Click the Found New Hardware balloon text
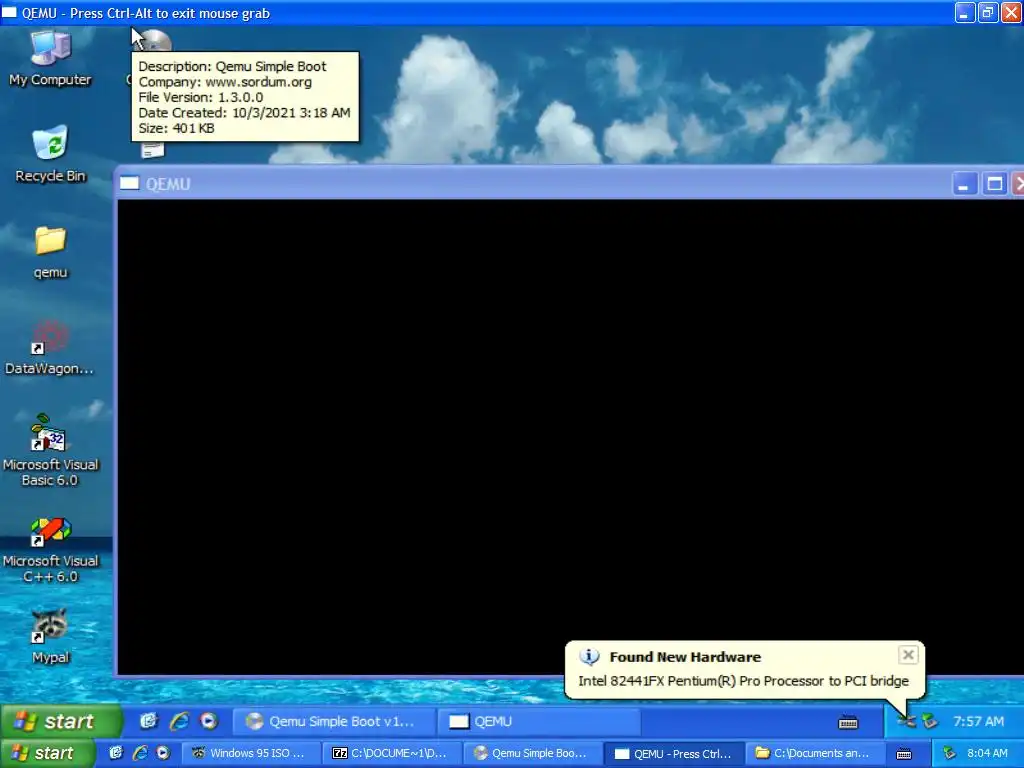The image size is (1024, 768). tap(743, 681)
